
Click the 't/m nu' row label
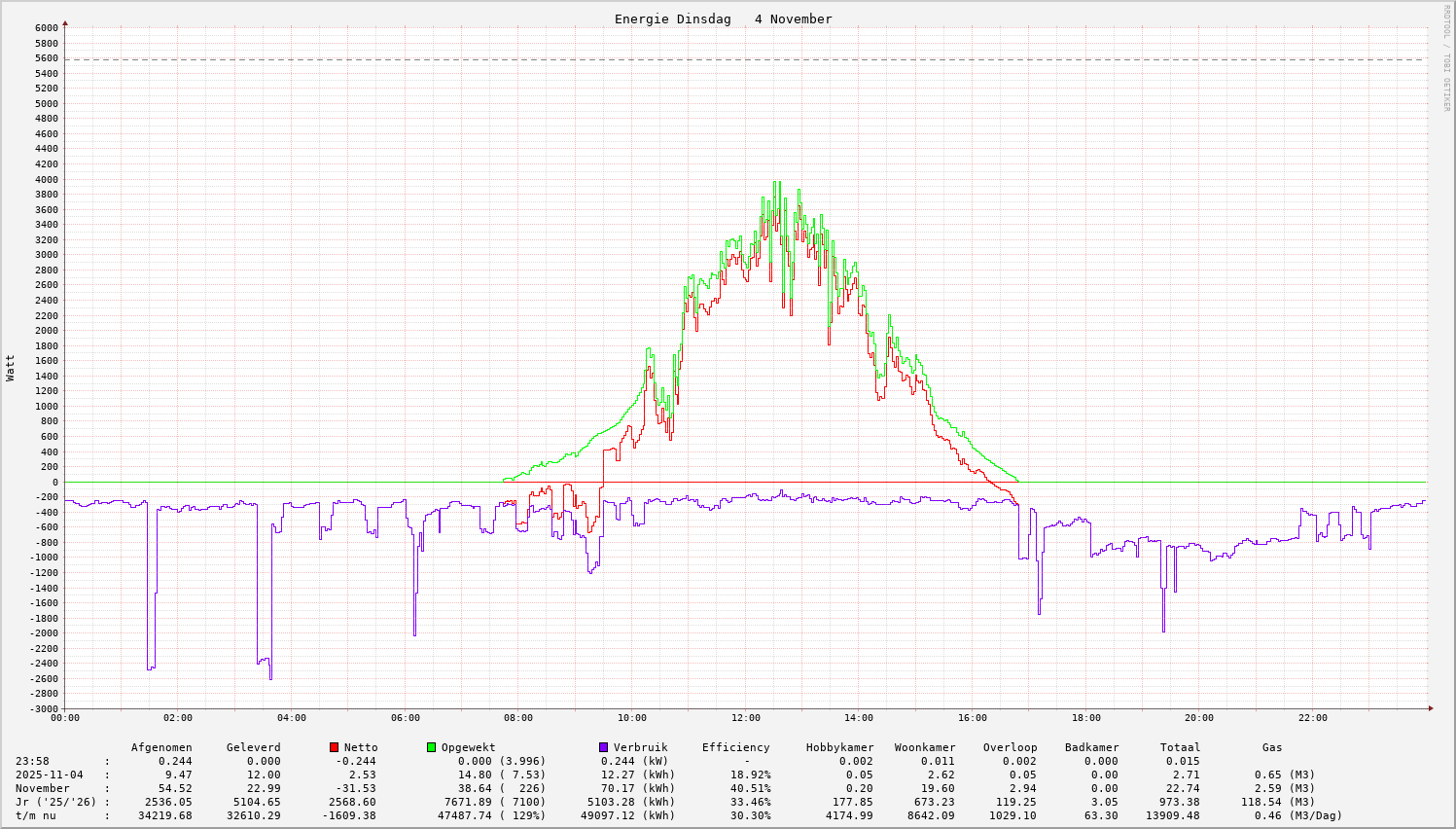pos(36,815)
